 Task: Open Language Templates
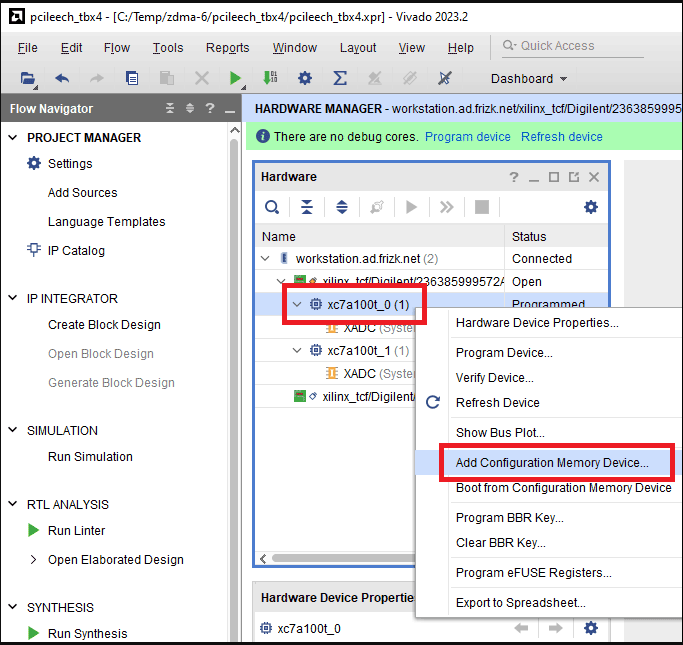(x=106, y=222)
